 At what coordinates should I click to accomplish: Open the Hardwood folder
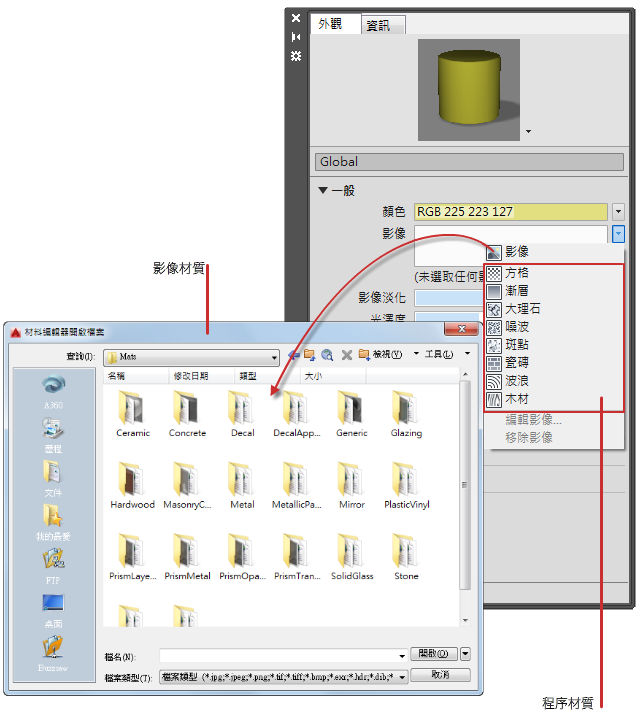[x=132, y=485]
